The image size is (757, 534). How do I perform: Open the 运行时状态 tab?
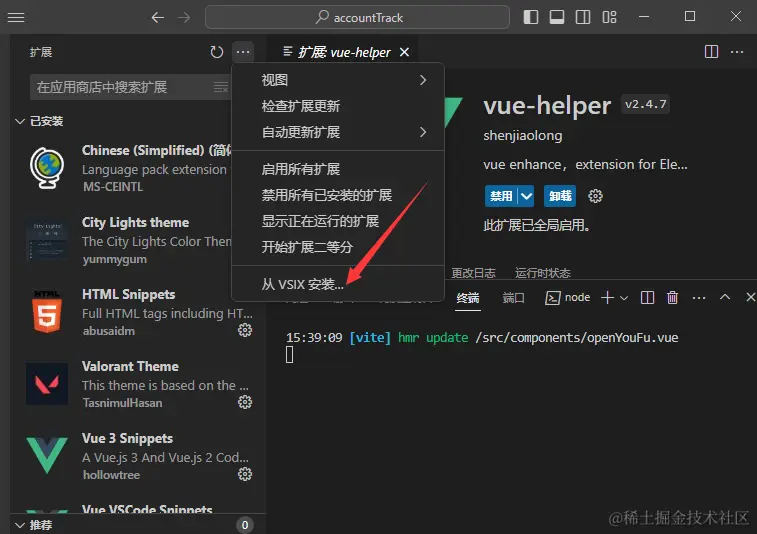[x=543, y=273]
